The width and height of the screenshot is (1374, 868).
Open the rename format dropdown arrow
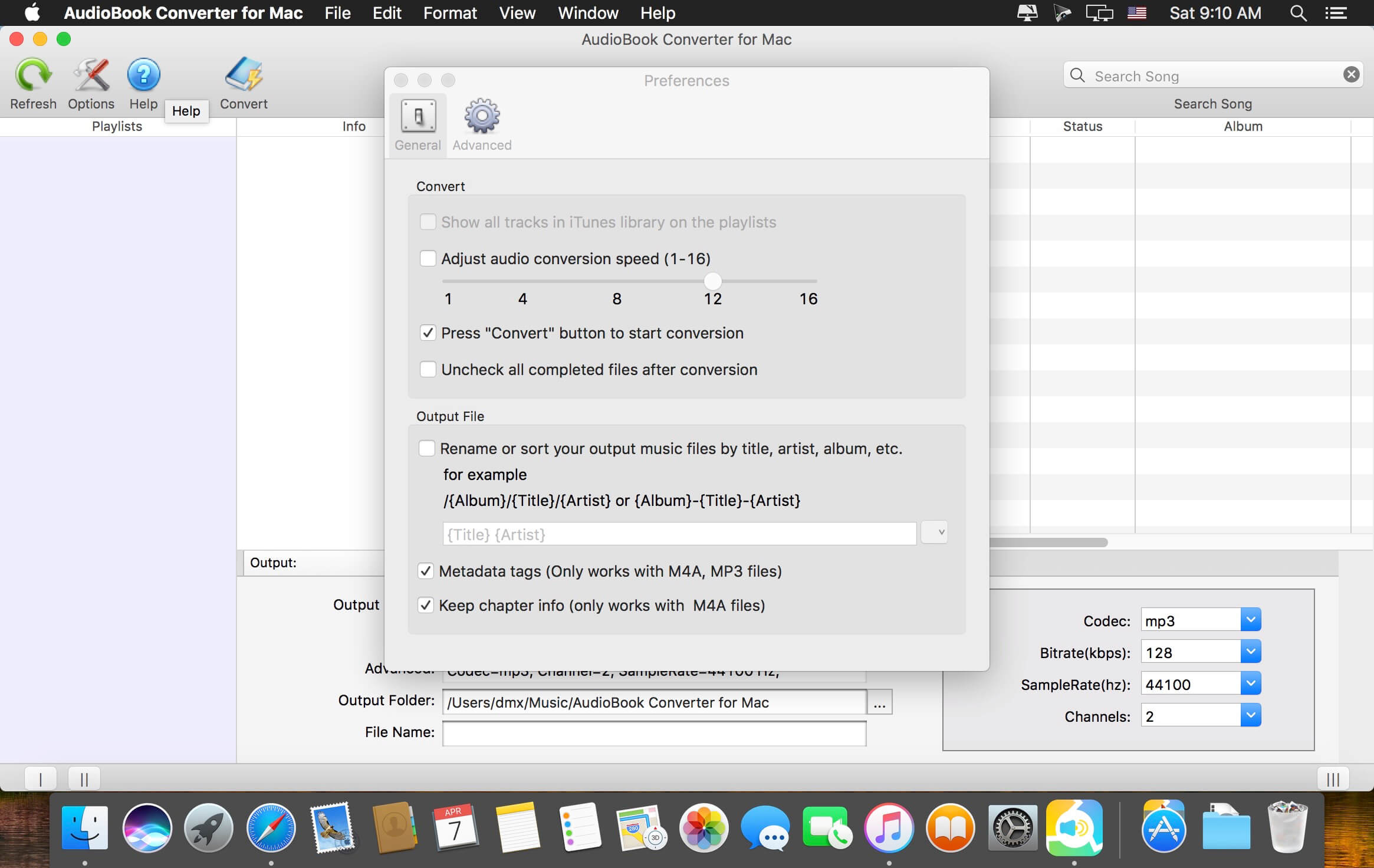point(935,532)
